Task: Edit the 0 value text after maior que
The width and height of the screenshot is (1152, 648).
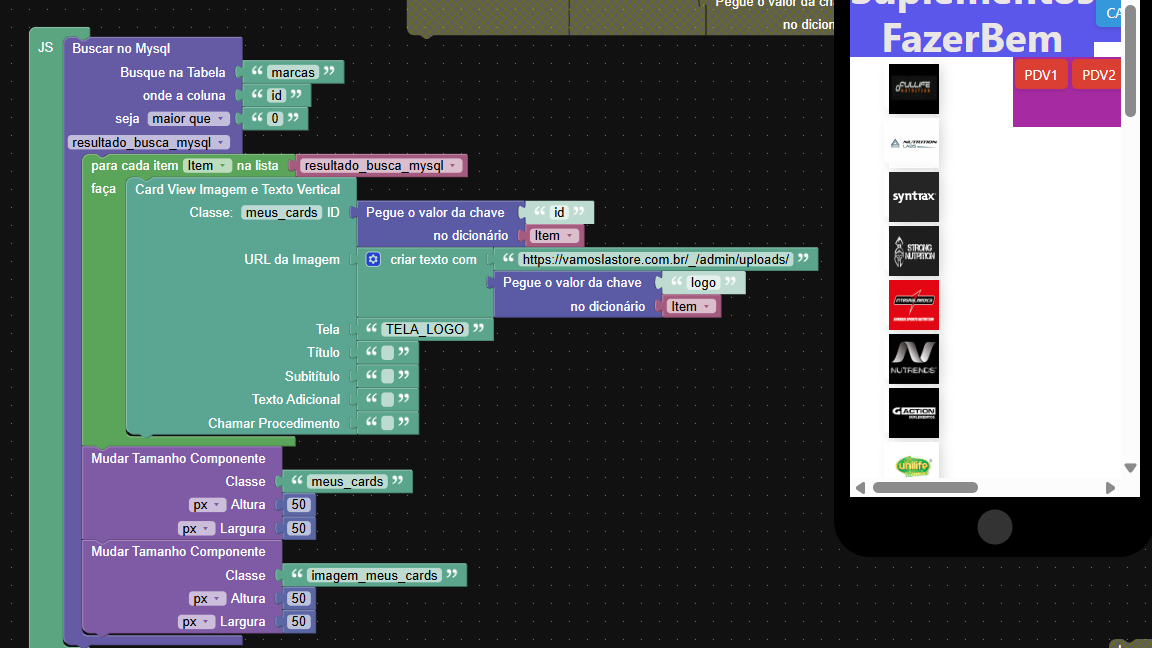Action: [276, 118]
